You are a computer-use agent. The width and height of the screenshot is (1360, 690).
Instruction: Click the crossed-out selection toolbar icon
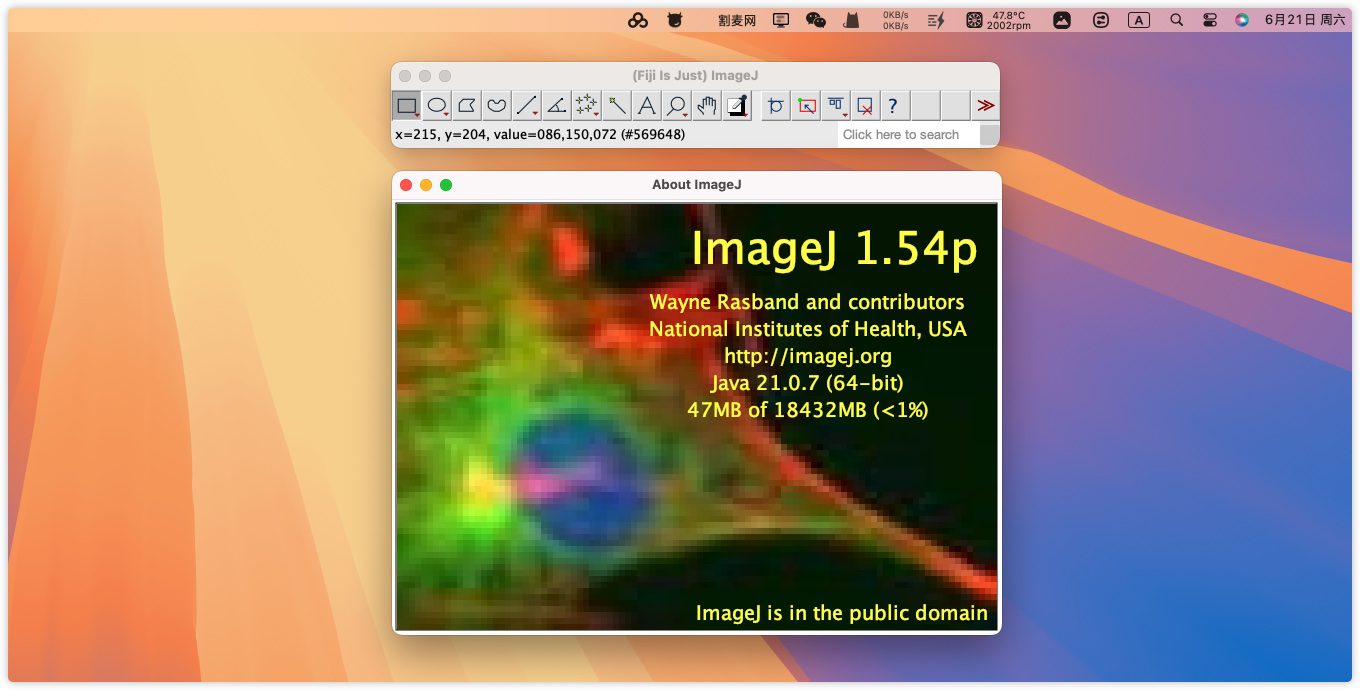pos(866,105)
